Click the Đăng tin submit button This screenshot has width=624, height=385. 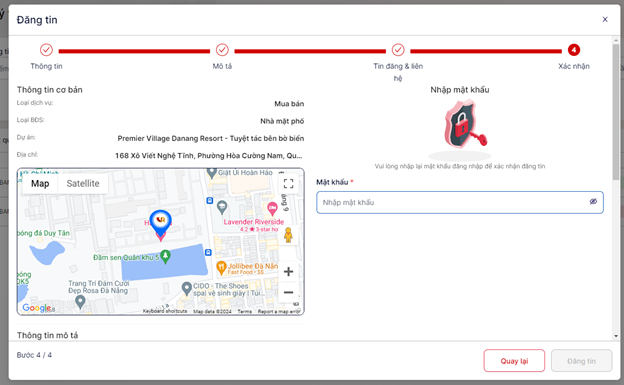pos(581,361)
